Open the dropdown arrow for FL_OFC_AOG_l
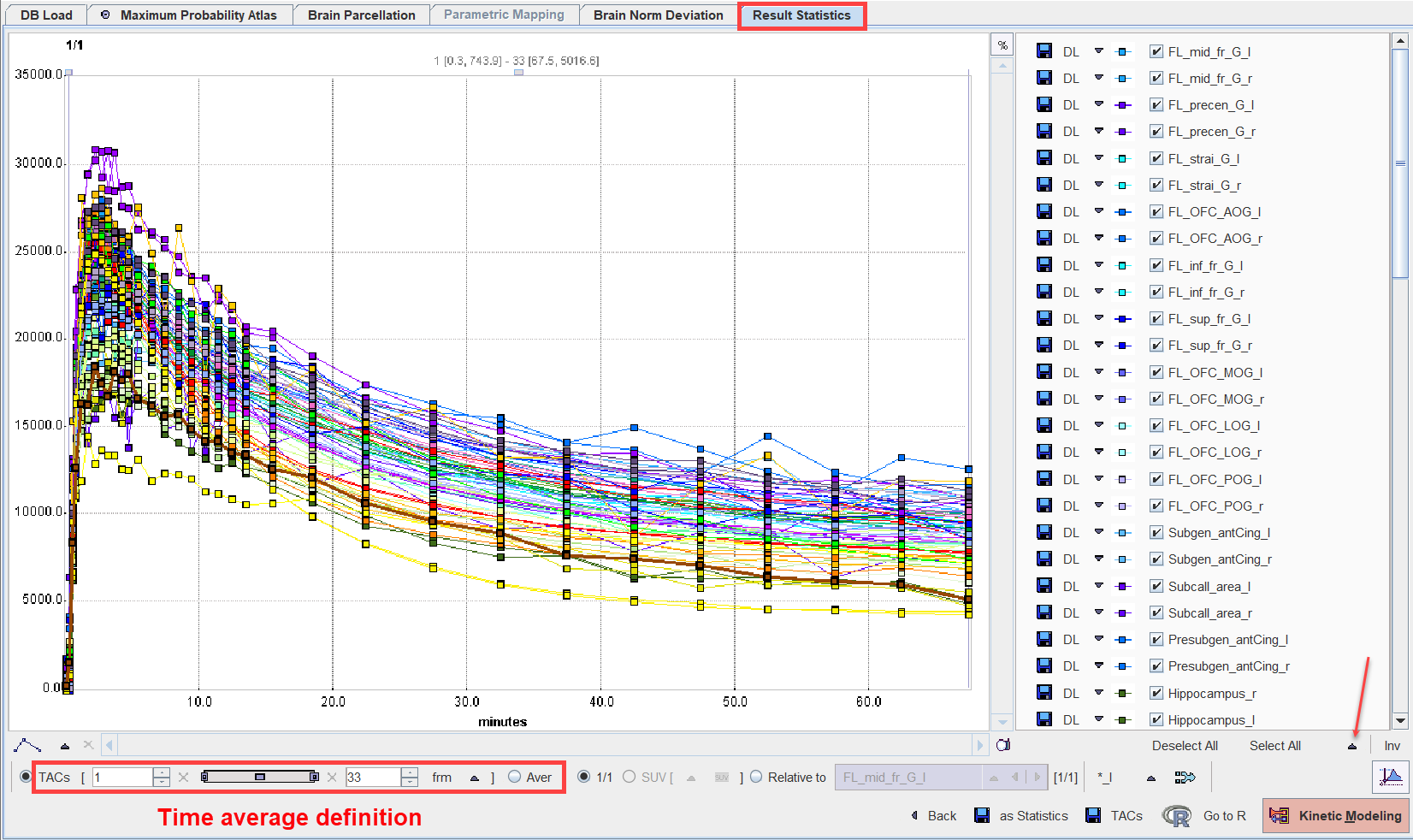Image resolution: width=1413 pixels, height=840 pixels. pyautogui.click(x=1099, y=211)
